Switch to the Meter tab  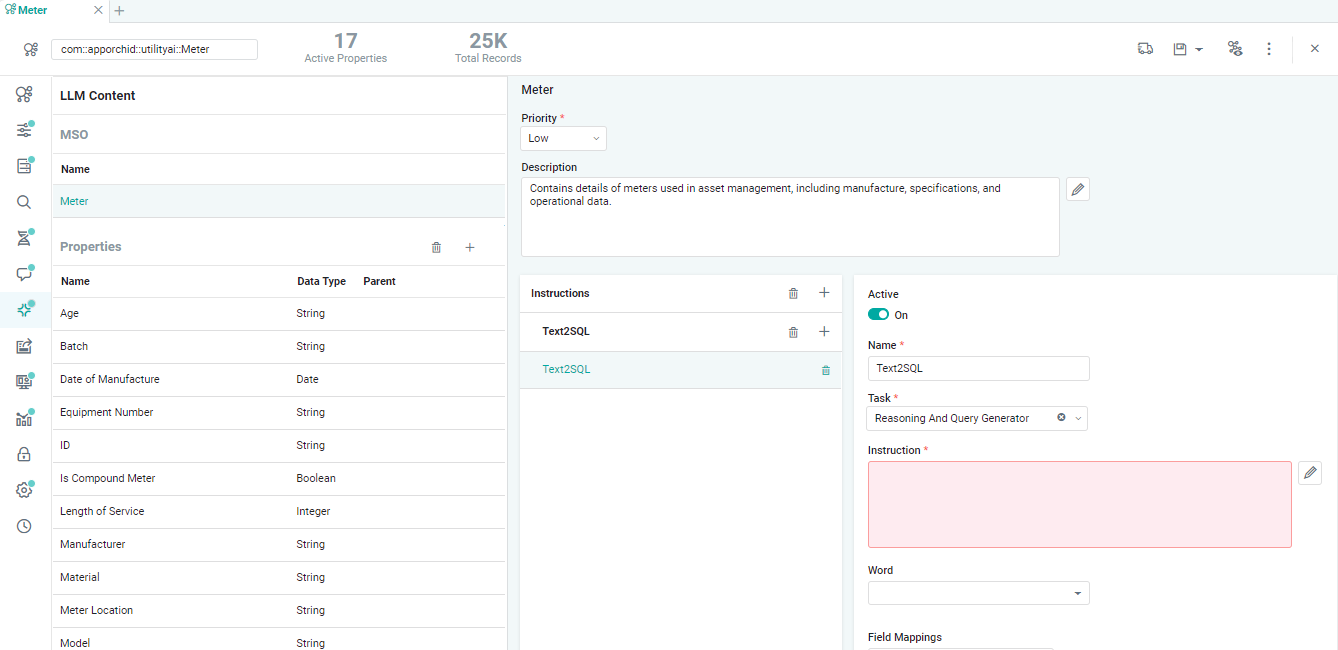32,10
